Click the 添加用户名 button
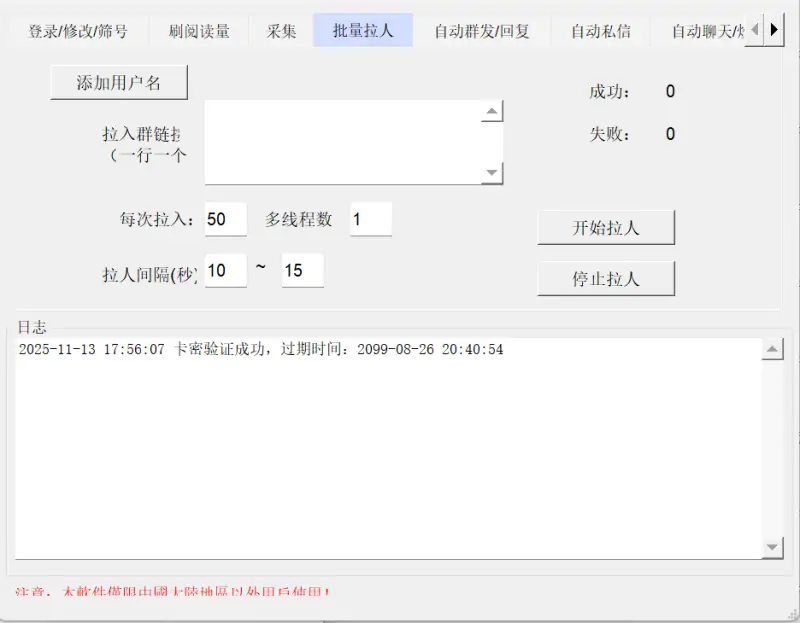This screenshot has height=623, width=800. (x=118, y=81)
